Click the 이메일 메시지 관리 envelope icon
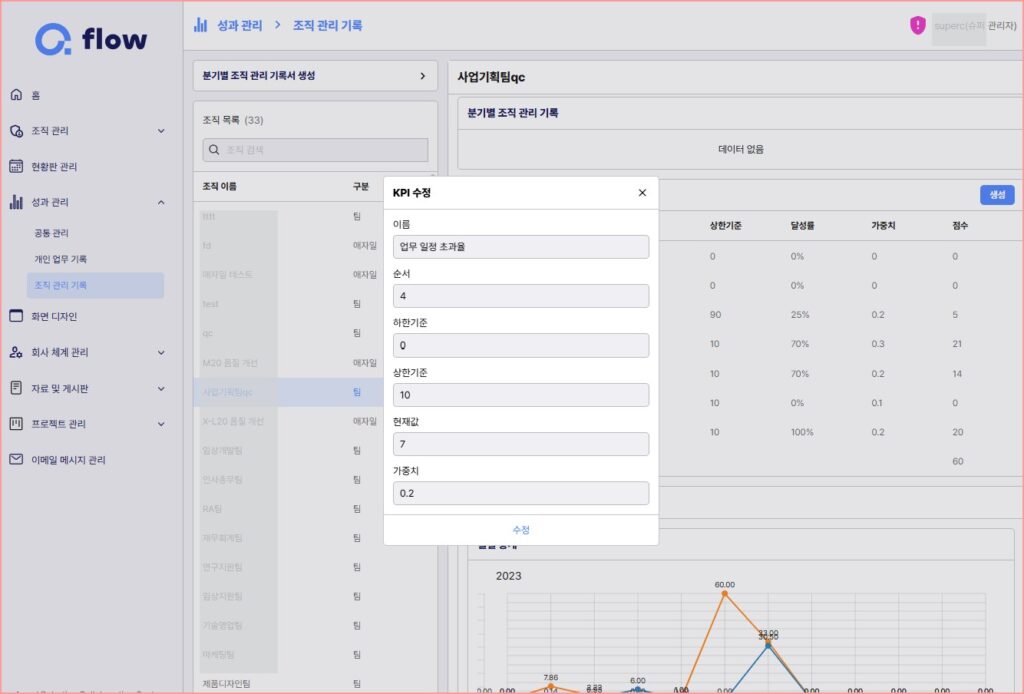1024x694 pixels. 16,460
